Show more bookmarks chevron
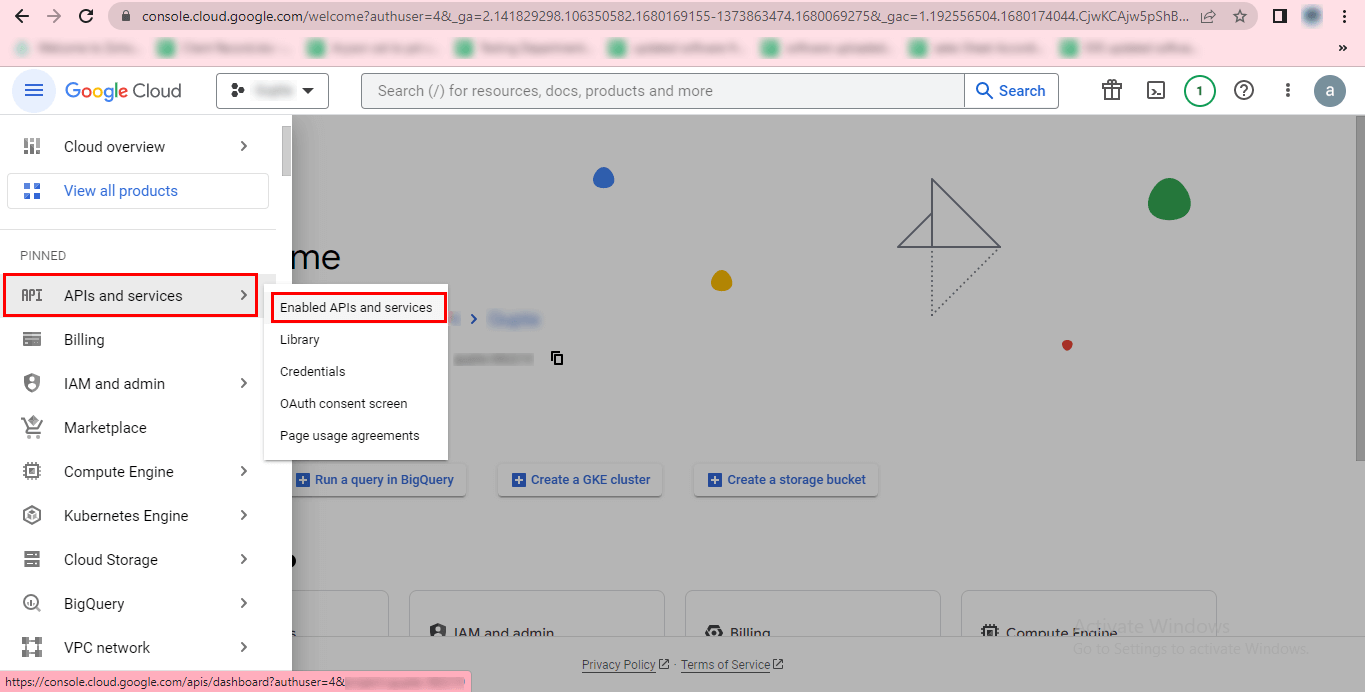Screen dimensions: 1365x692 1342,47
